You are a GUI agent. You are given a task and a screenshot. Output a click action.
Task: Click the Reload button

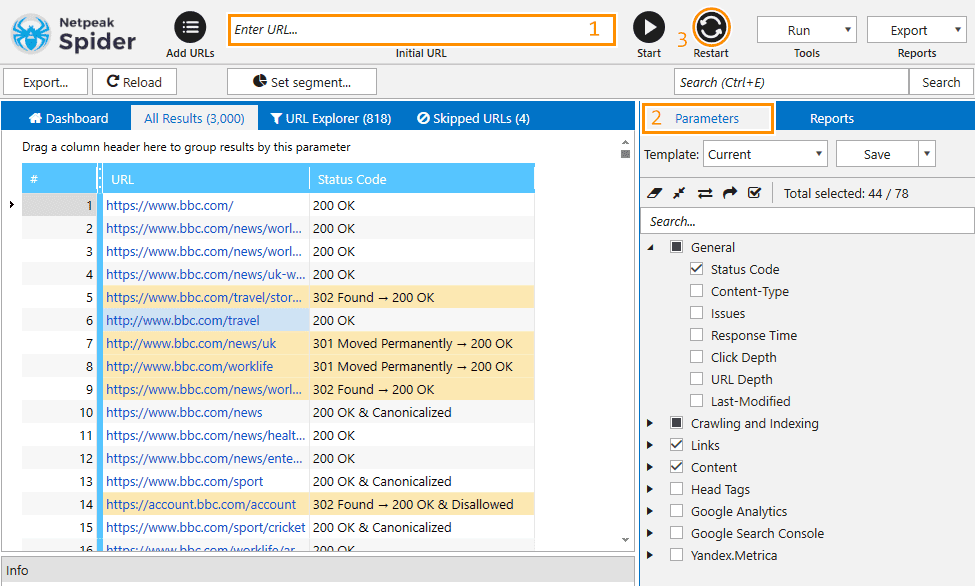pos(134,82)
